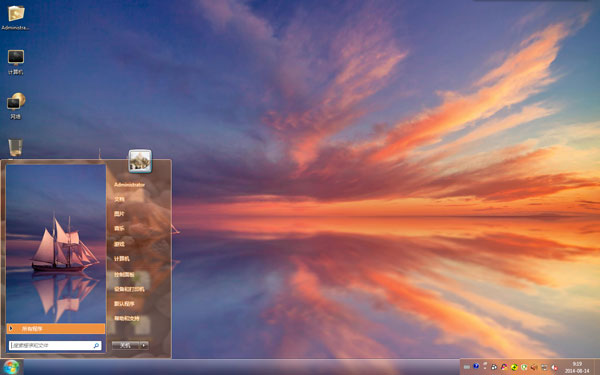Click the 关机 shutdown button
The image size is (600, 375).
tap(126, 345)
